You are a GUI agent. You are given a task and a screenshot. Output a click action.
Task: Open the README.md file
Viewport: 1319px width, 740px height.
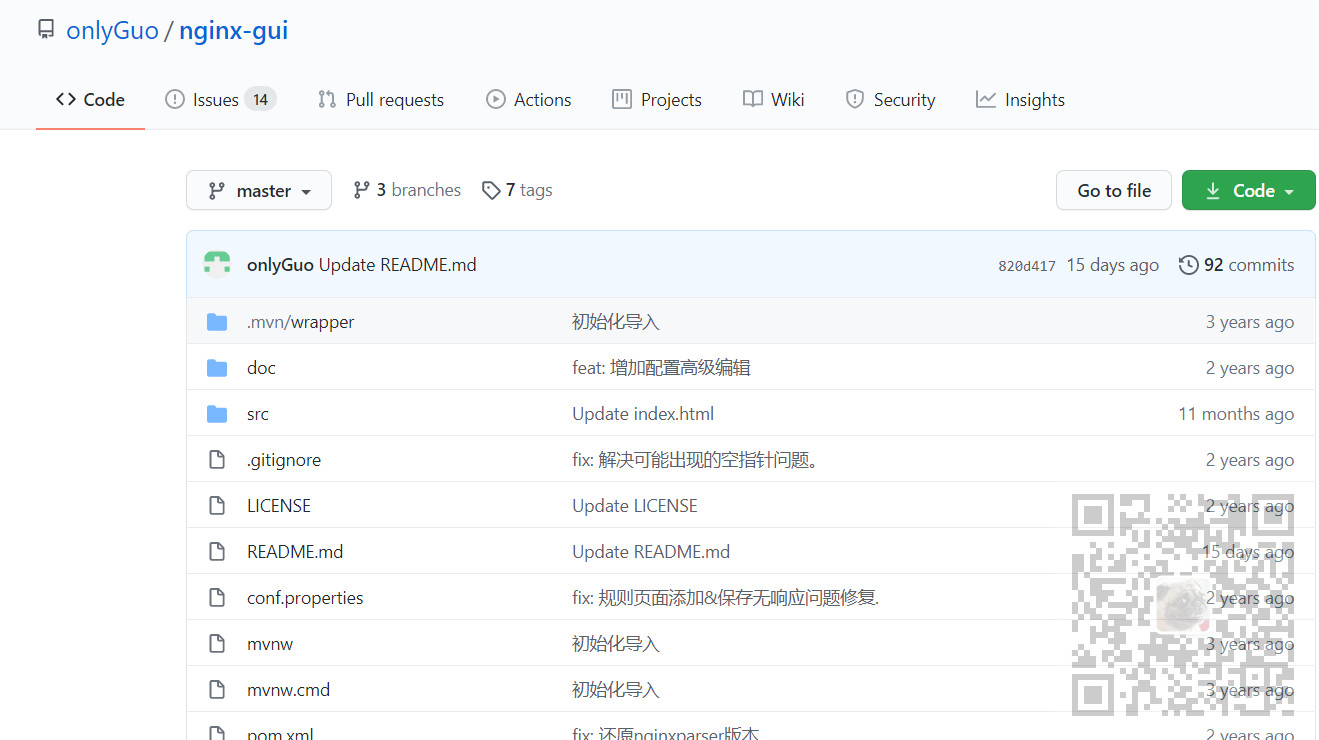pyautogui.click(x=295, y=552)
